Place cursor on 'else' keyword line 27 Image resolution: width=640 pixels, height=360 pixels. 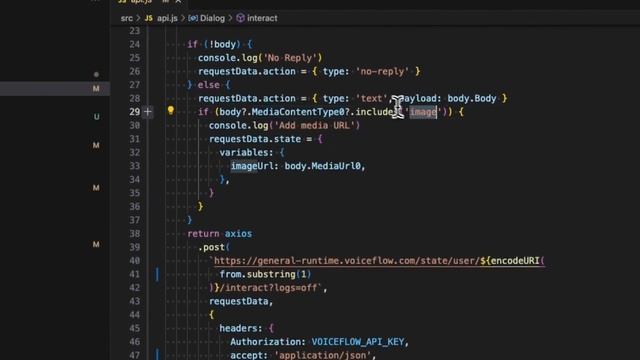tap(208, 85)
